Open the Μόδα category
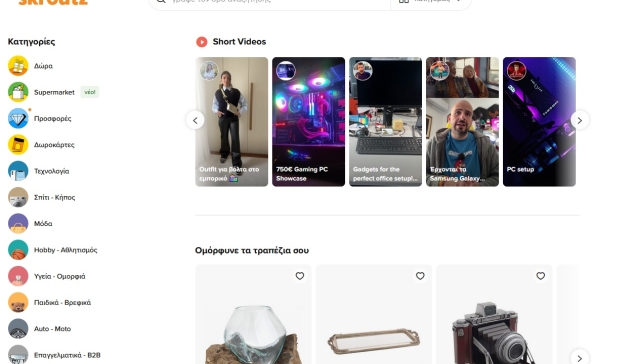The height and width of the screenshot is (364, 635). 43,224
